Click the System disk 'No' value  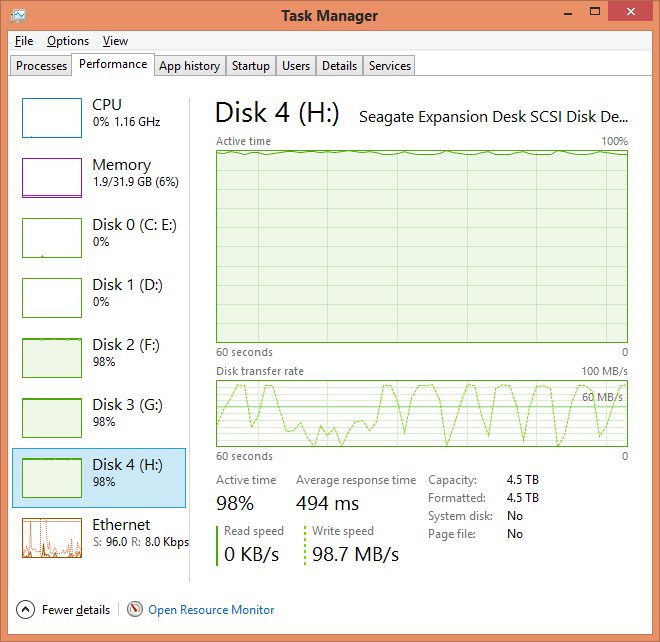click(x=515, y=516)
